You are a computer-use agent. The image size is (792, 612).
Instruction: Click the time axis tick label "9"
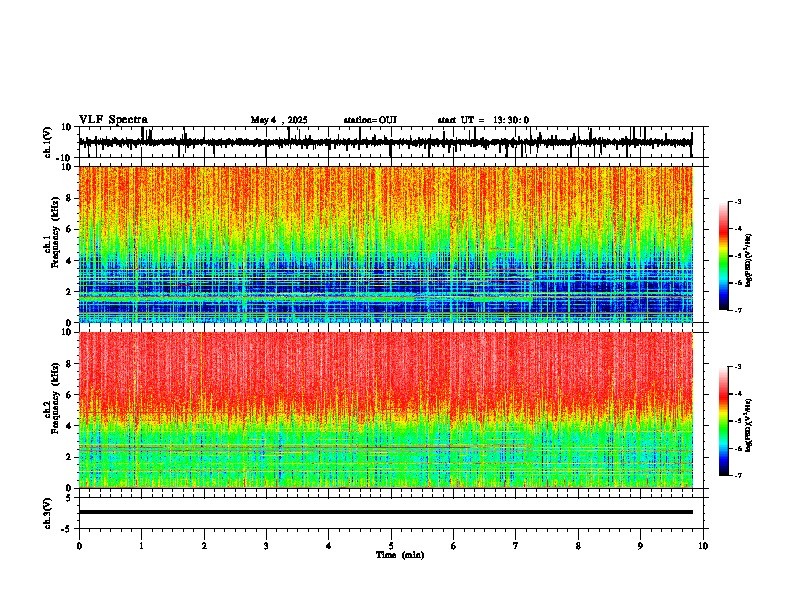(640, 546)
